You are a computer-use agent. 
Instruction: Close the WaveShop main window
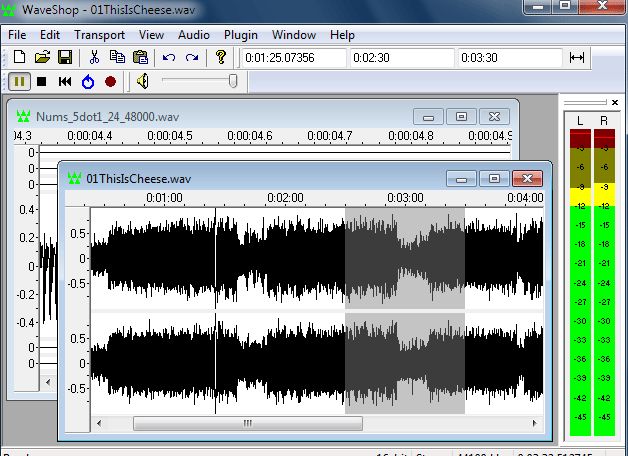602,6
